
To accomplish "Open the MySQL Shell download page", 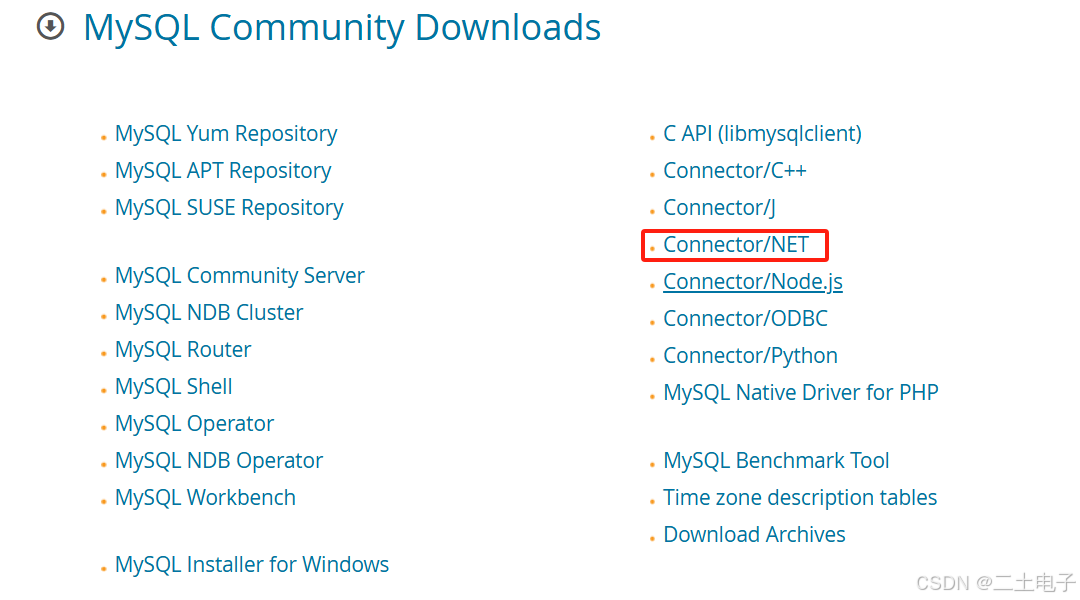I will tap(174, 387).
